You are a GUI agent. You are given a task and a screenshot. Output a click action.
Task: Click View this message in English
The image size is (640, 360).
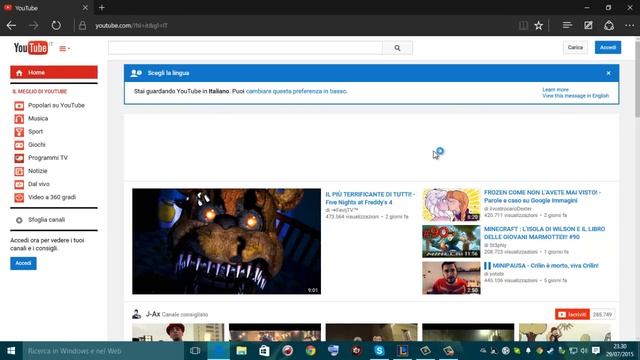pos(576,96)
